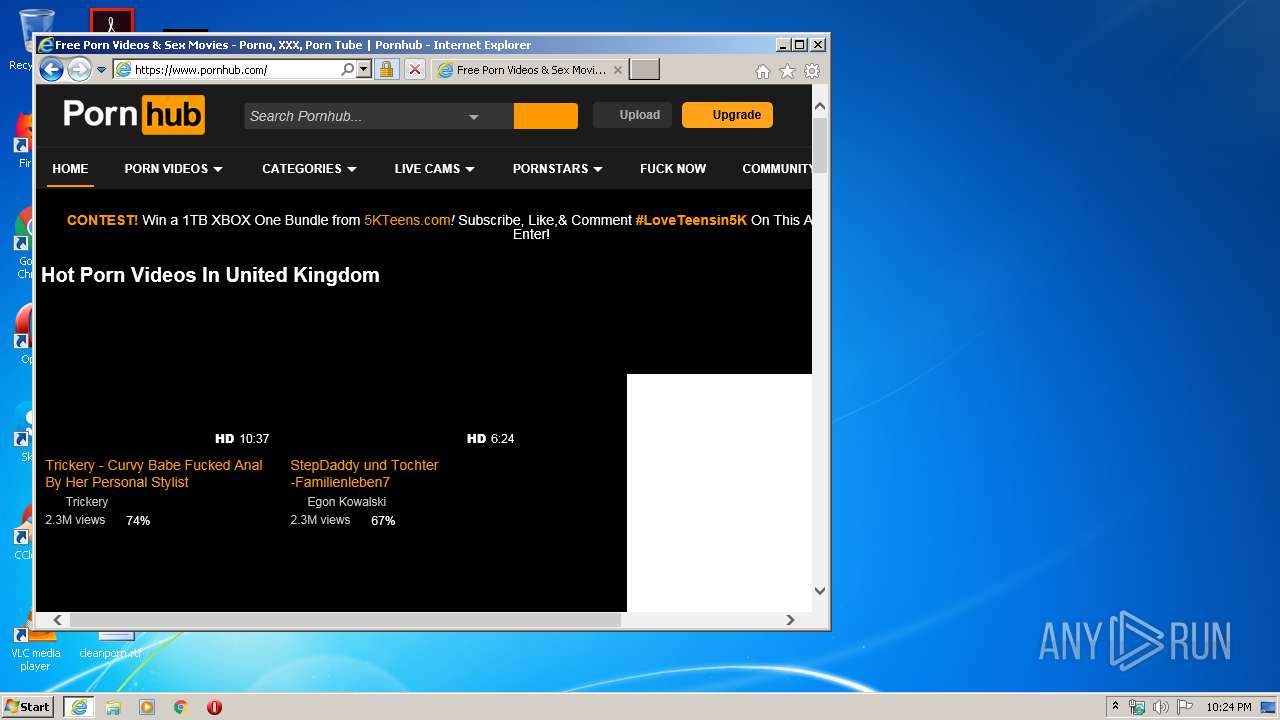Viewport: 1280px width, 720px height.
Task: Click the Upload button
Action: (633, 115)
